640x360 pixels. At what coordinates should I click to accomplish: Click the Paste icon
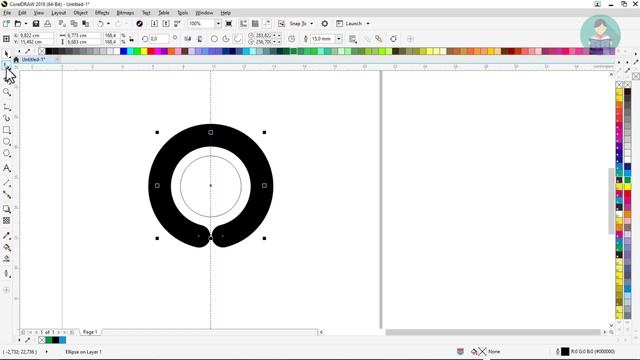(86, 24)
